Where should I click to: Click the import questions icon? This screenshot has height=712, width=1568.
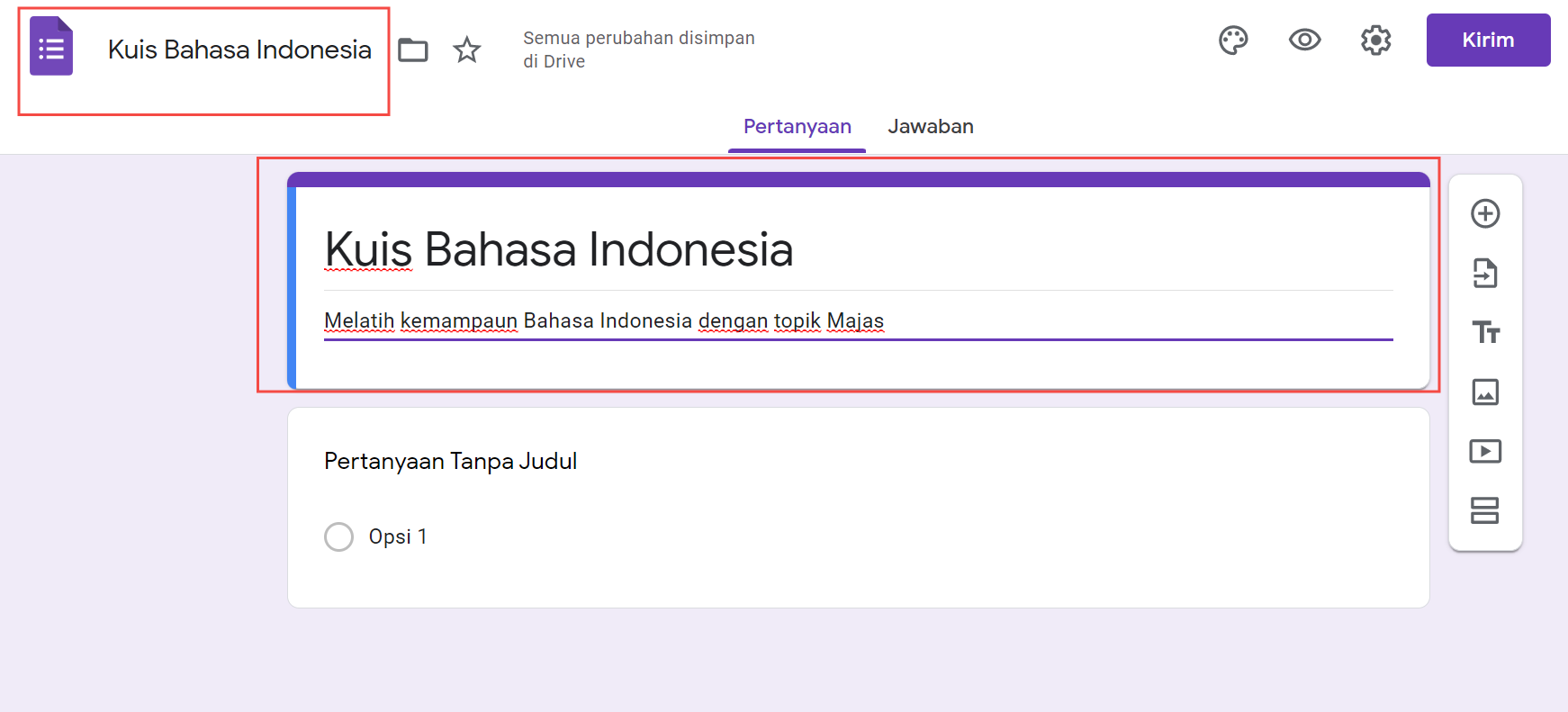coord(1484,273)
